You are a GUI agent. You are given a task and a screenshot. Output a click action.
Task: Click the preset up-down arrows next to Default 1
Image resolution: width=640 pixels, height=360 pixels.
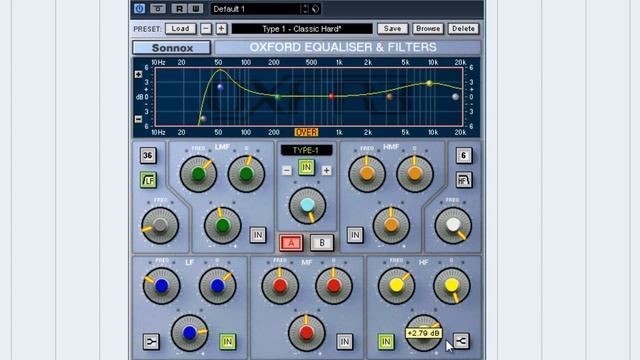pyautogui.click(x=305, y=9)
